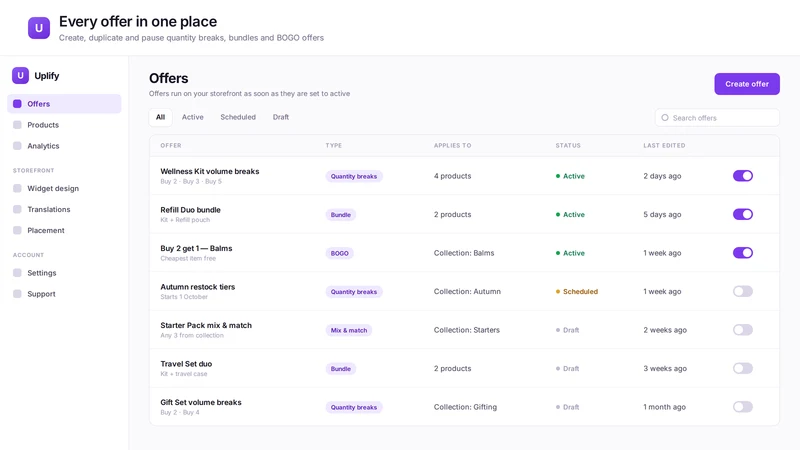Screen dimensions: 800x450
Task: Click the TYPE column header
Action: pyautogui.click(x=334, y=145)
